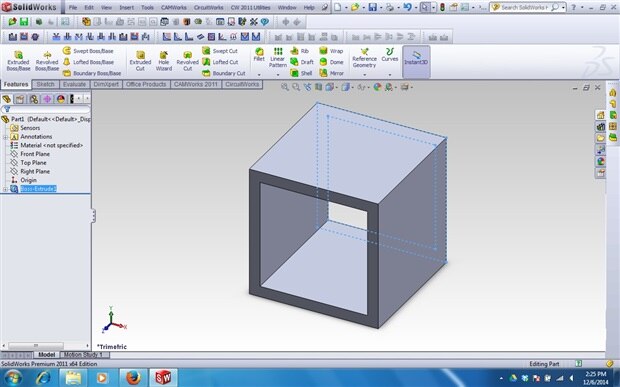Click the Wrap feature
The image size is (620, 387).
pyautogui.click(x=331, y=51)
